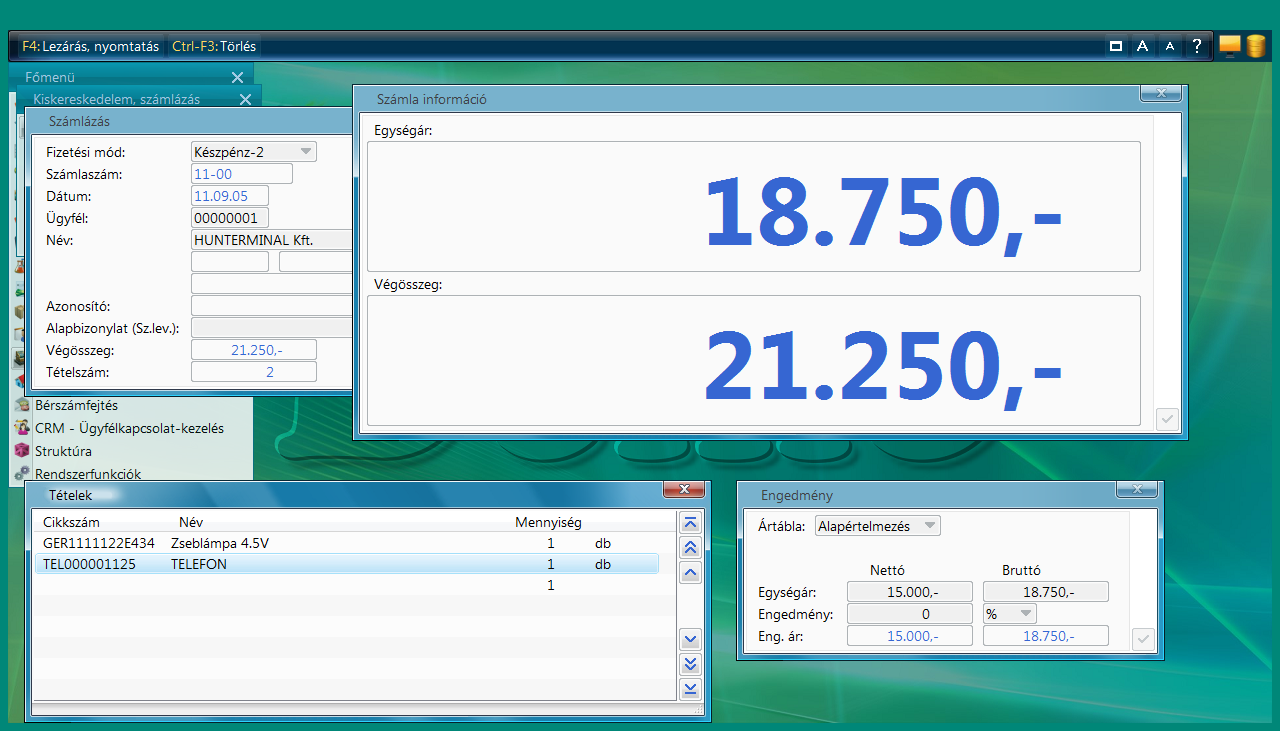Click the Rendszerfunkciók gears icon
Image resolution: width=1280 pixels, height=731 pixels.
coord(22,474)
